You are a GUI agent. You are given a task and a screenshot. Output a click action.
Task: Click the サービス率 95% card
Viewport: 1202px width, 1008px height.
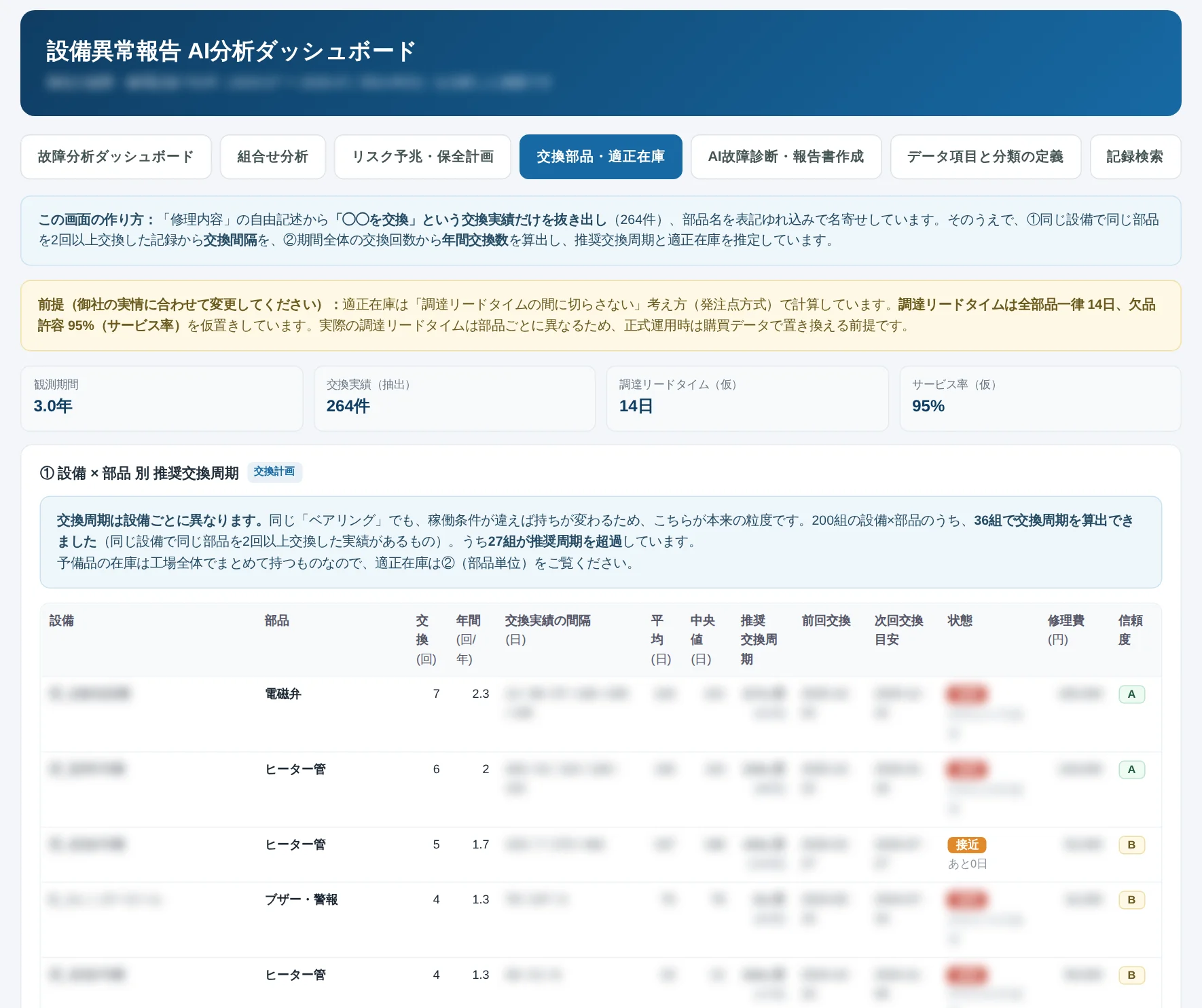tap(1040, 398)
